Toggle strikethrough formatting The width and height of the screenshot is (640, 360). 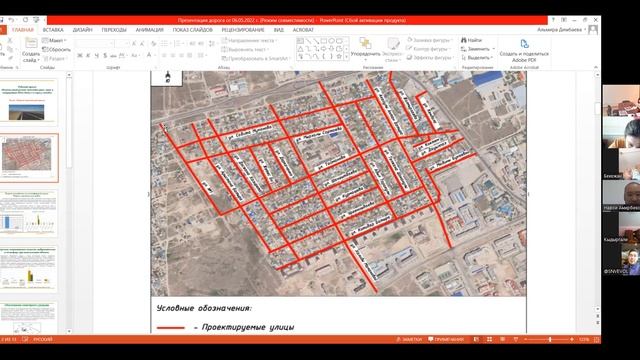tap(113, 56)
